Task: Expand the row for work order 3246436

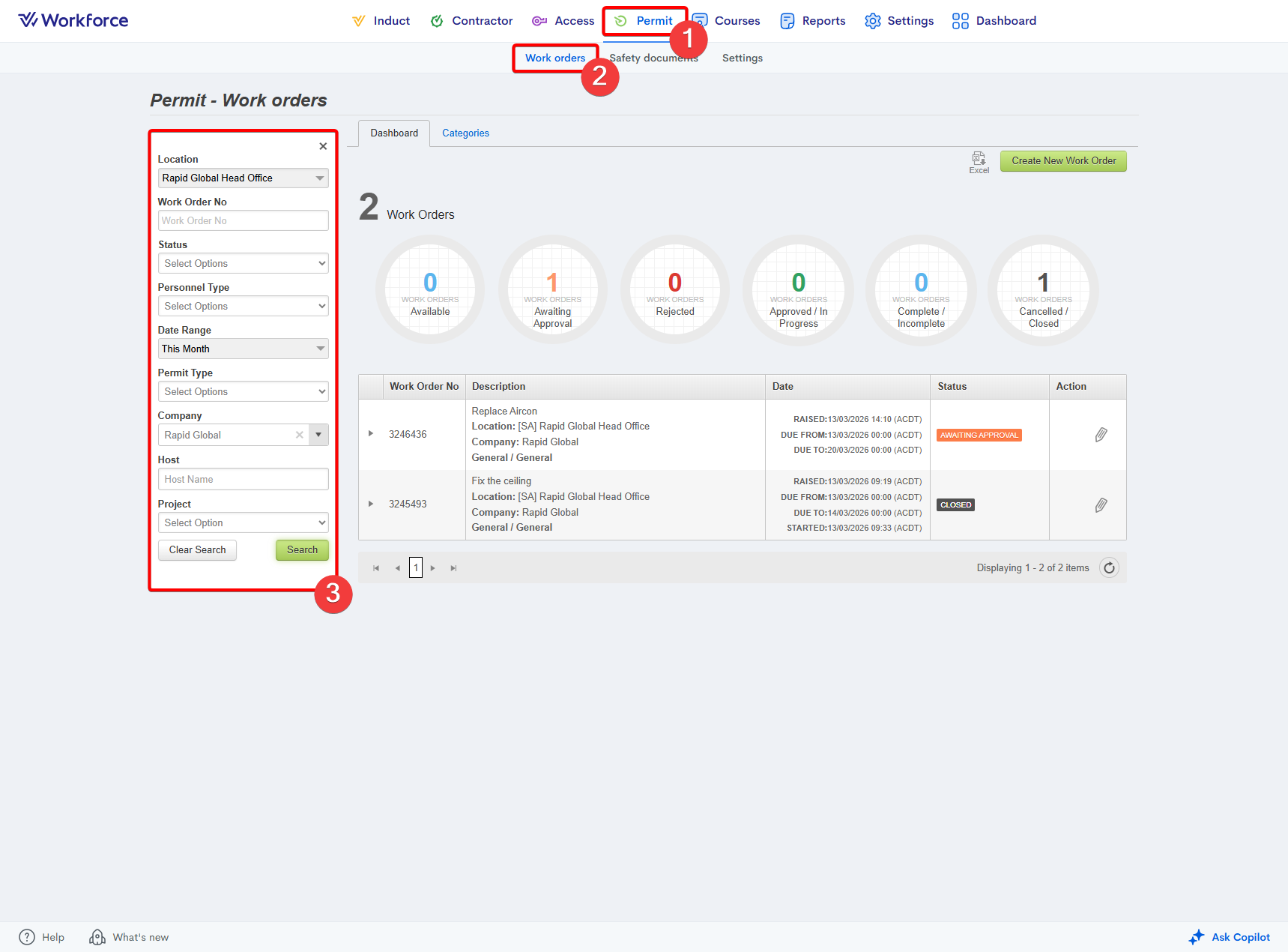Action: [x=371, y=434]
